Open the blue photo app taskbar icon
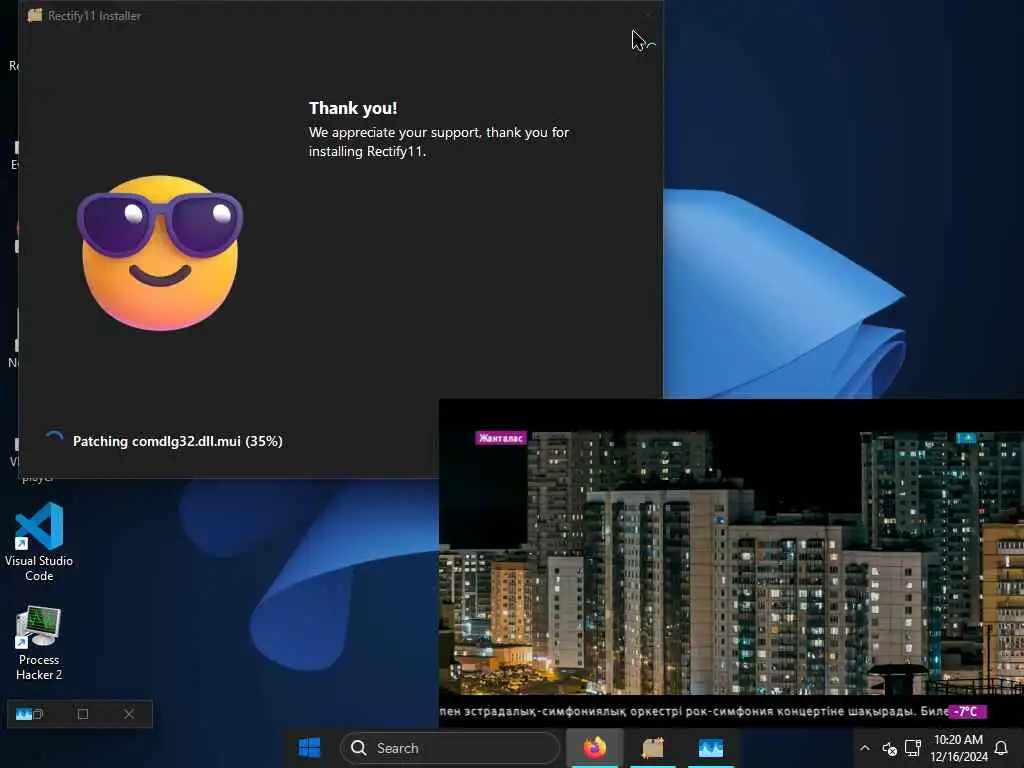 point(711,748)
